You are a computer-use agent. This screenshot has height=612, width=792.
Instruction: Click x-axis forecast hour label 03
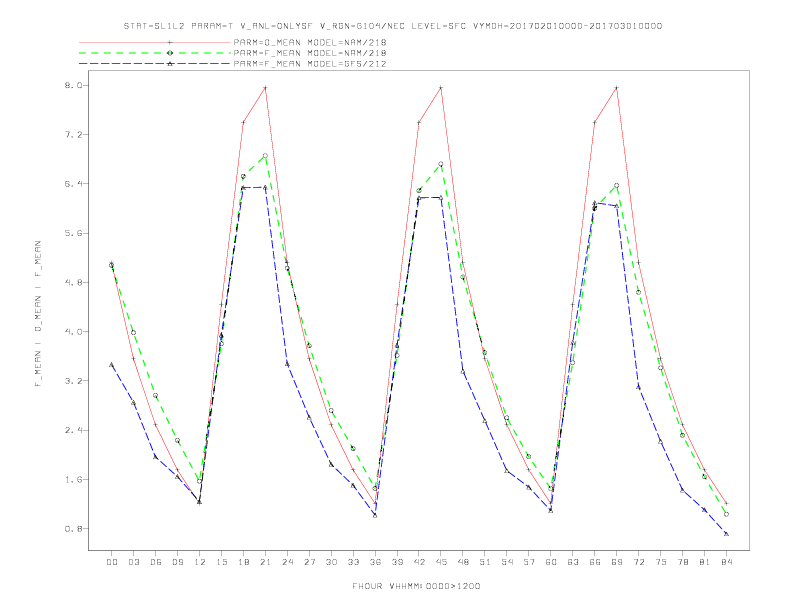(133, 562)
